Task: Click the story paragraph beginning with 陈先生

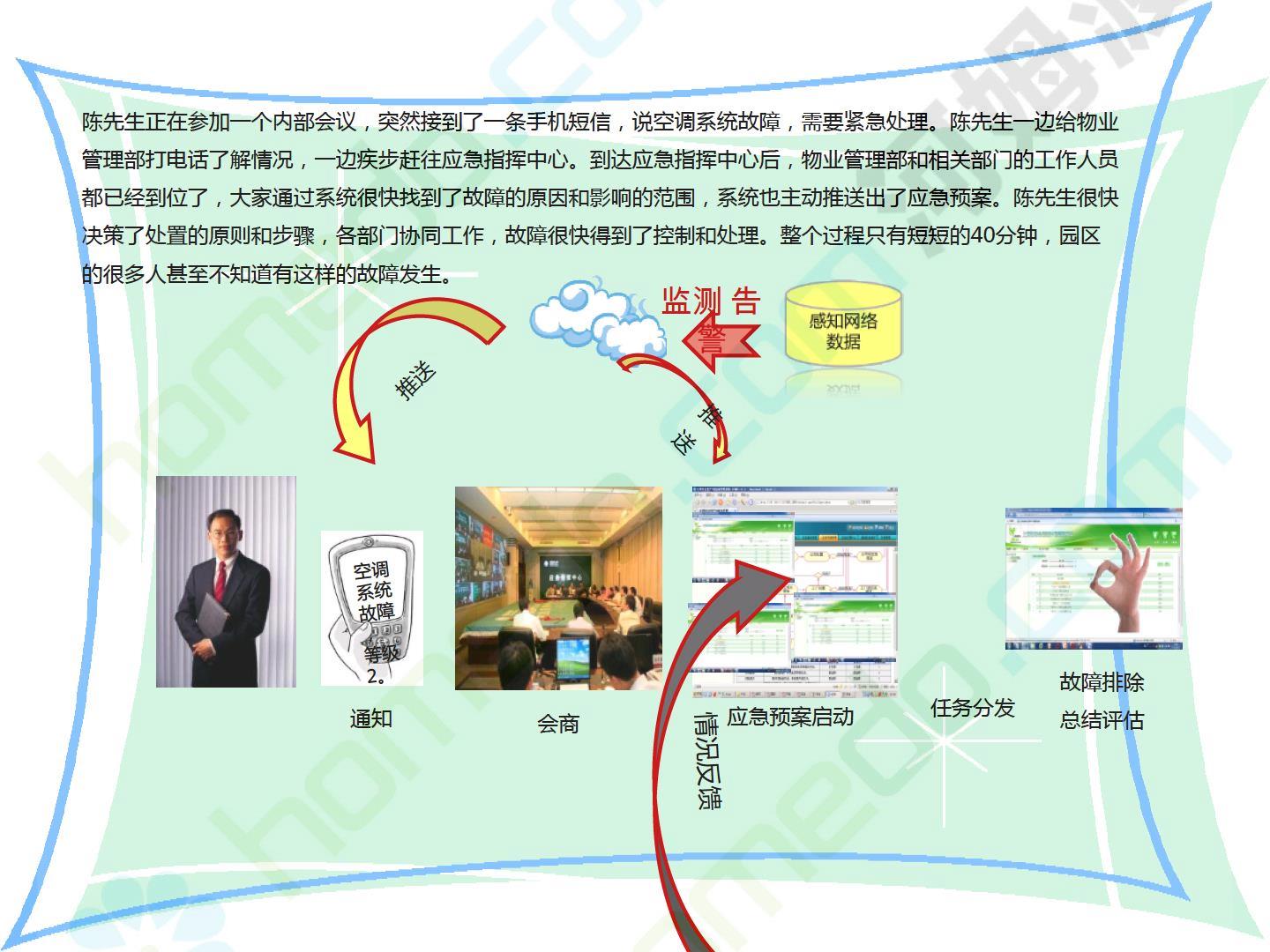Action: pyautogui.click(x=600, y=197)
